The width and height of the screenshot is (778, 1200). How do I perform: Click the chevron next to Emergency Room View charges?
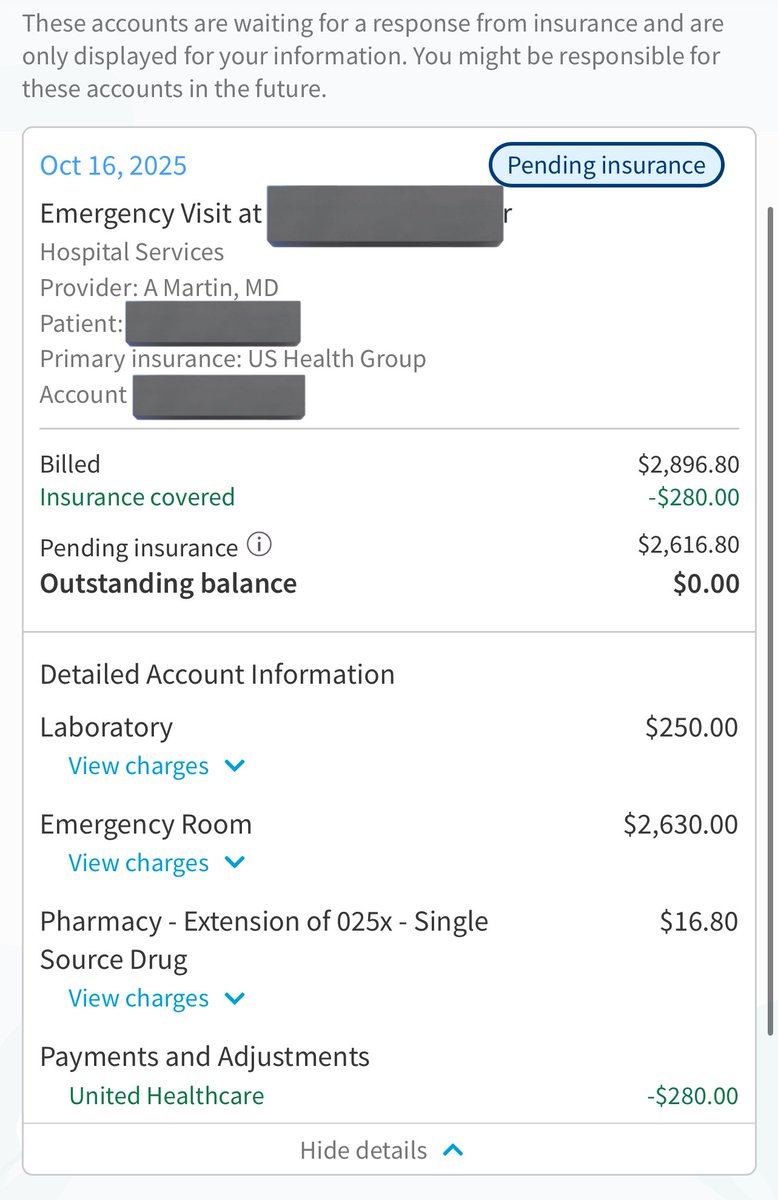point(235,863)
